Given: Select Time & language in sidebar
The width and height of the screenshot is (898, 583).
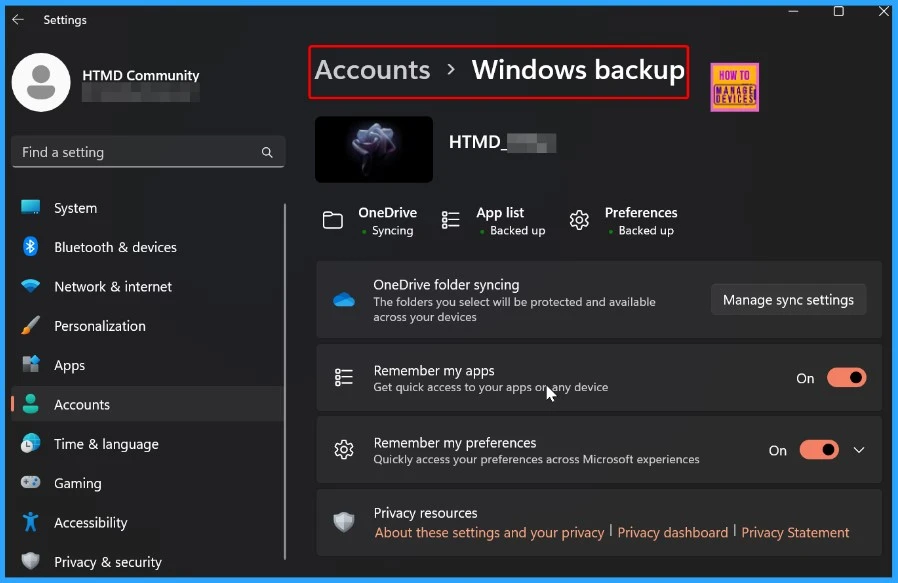Looking at the screenshot, I should [106, 444].
